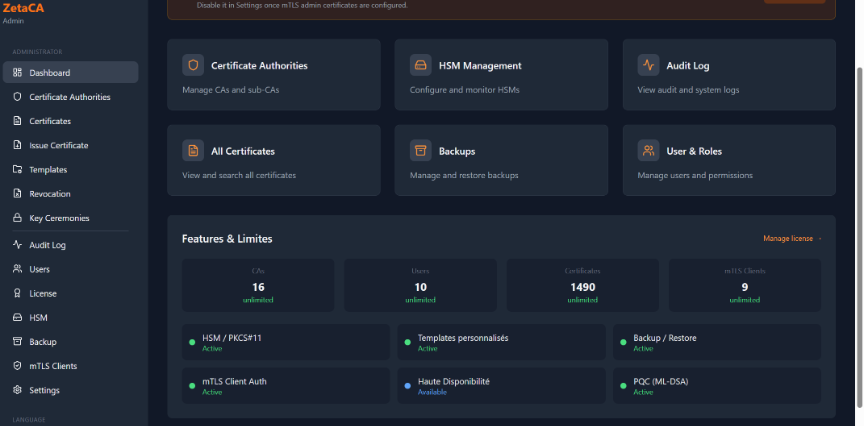864x426 pixels.
Task: Click the shield icon beside Certificate Authorities in sidebar
Action: [x=17, y=96]
